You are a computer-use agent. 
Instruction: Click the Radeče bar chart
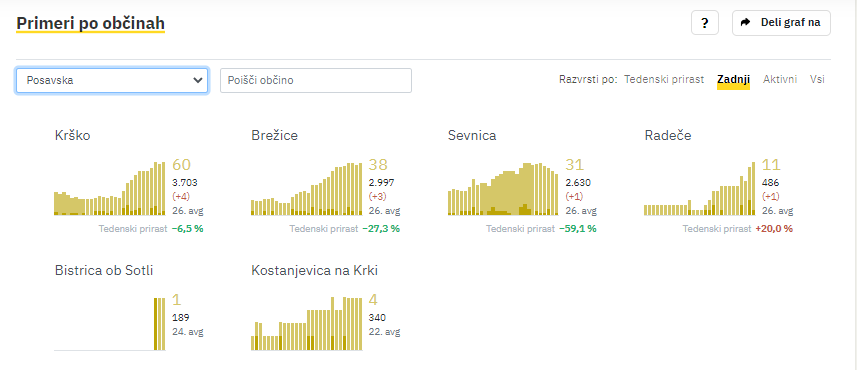coord(699,189)
